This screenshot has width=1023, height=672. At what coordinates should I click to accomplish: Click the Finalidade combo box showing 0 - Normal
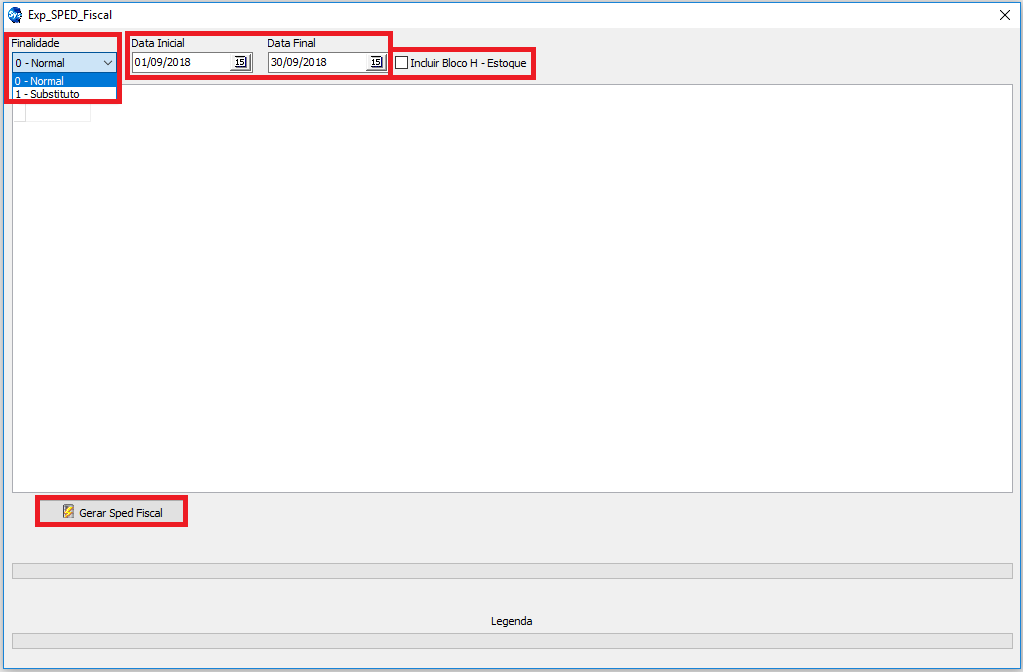pos(55,63)
